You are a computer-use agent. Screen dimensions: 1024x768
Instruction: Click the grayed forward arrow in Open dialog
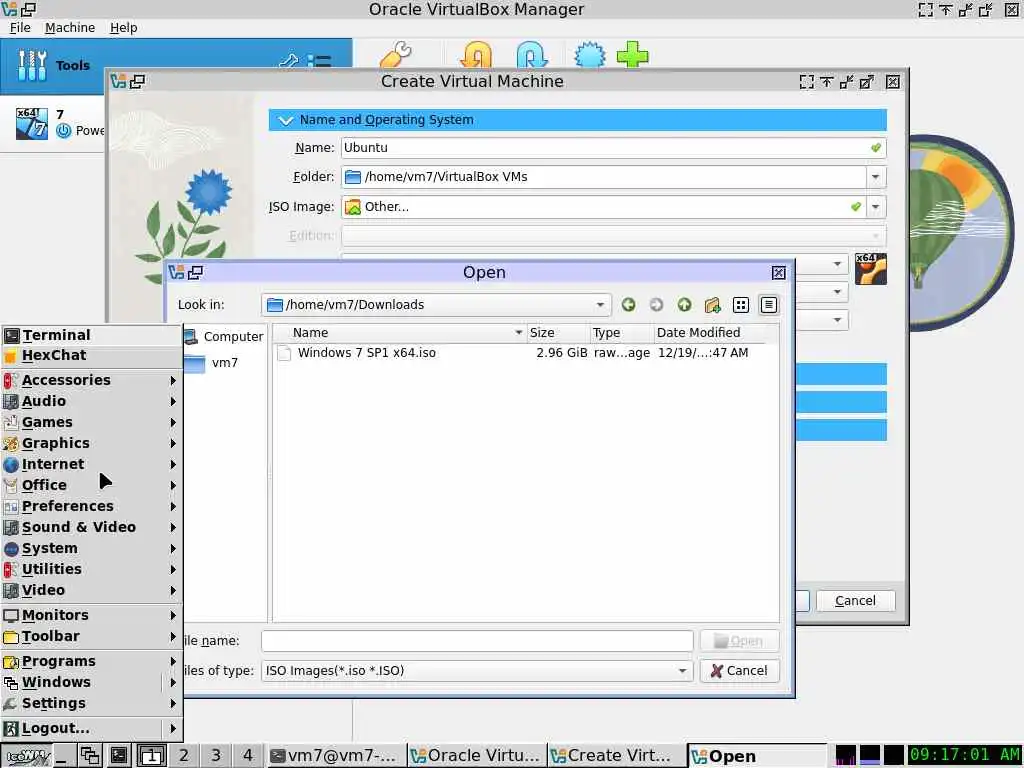click(656, 305)
